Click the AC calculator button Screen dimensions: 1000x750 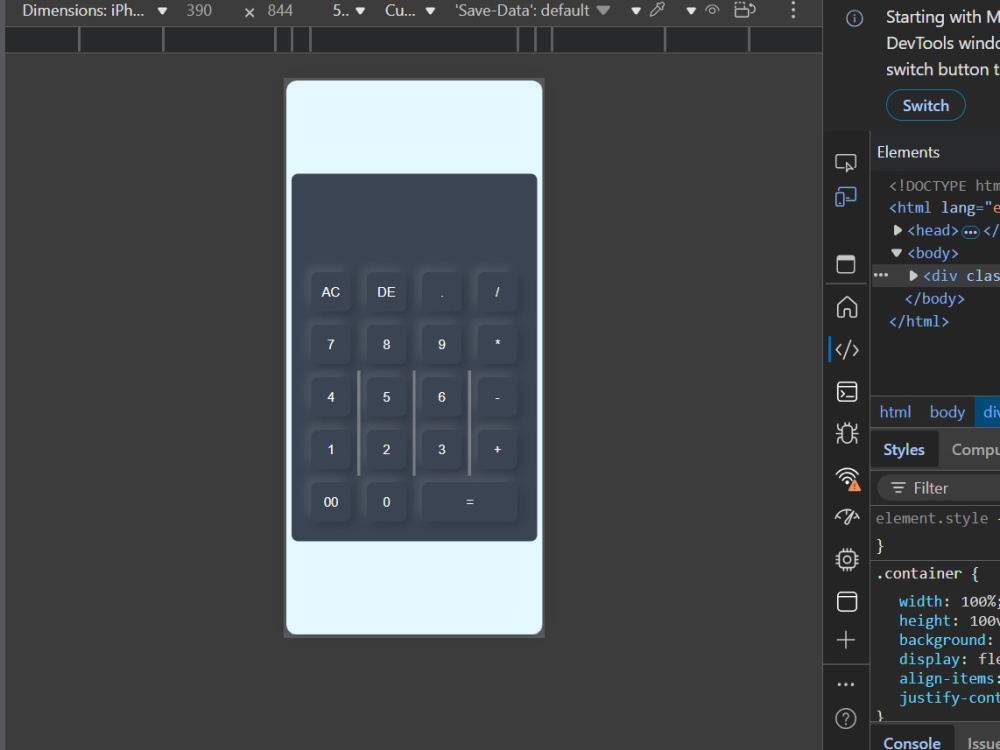pos(330,292)
